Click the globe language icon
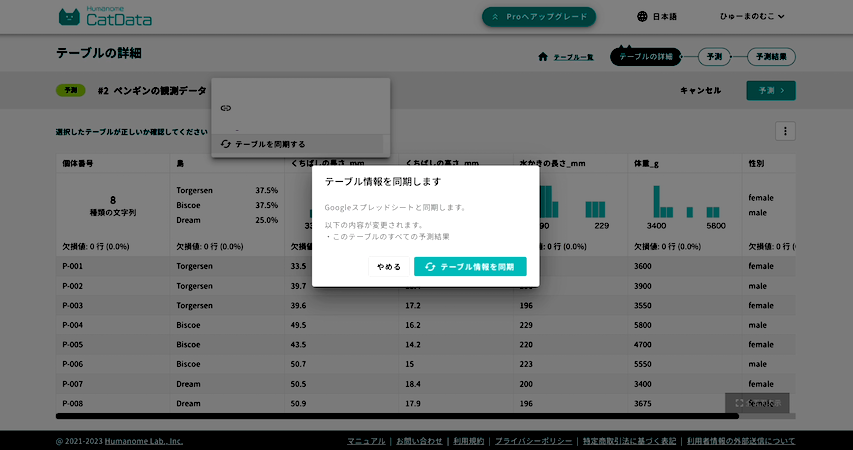The height and width of the screenshot is (450, 853). tap(642, 16)
